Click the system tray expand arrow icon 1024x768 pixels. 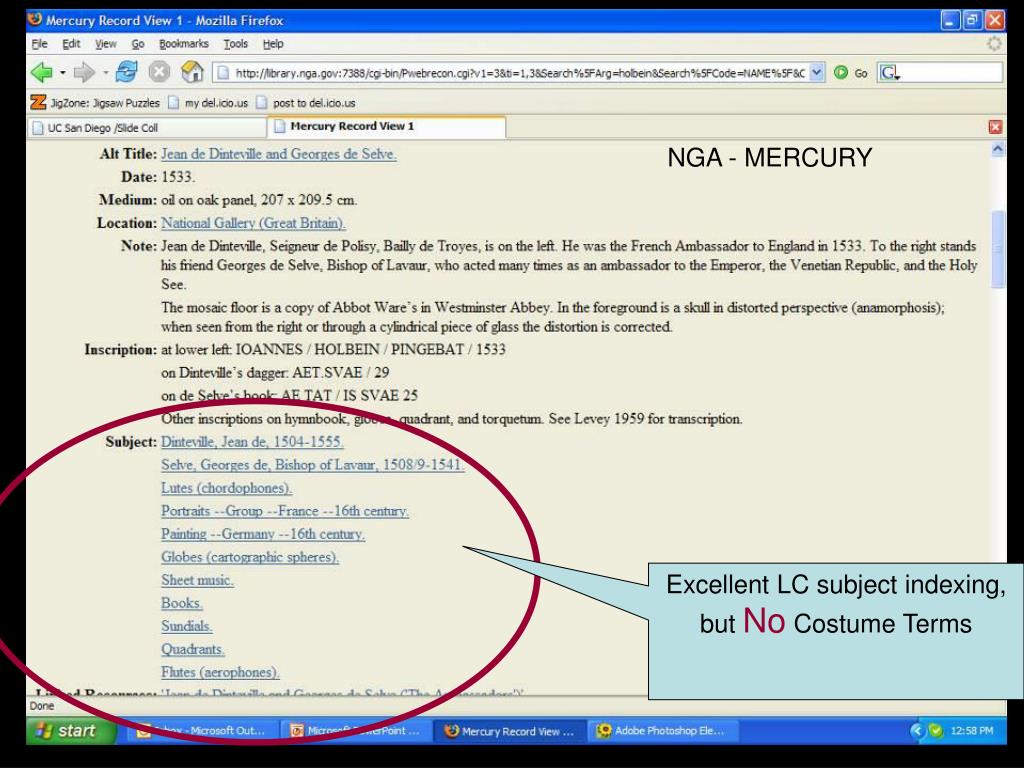pyautogui.click(x=918, y=731)
